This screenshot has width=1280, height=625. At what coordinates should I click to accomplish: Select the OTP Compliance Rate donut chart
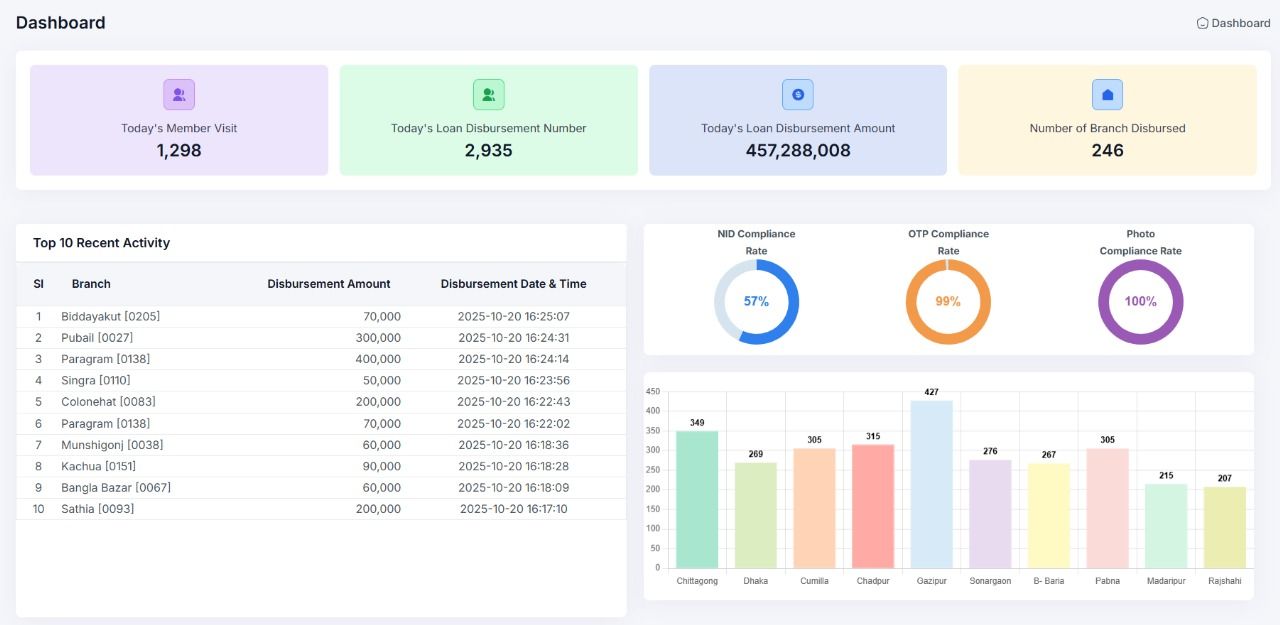948,299
